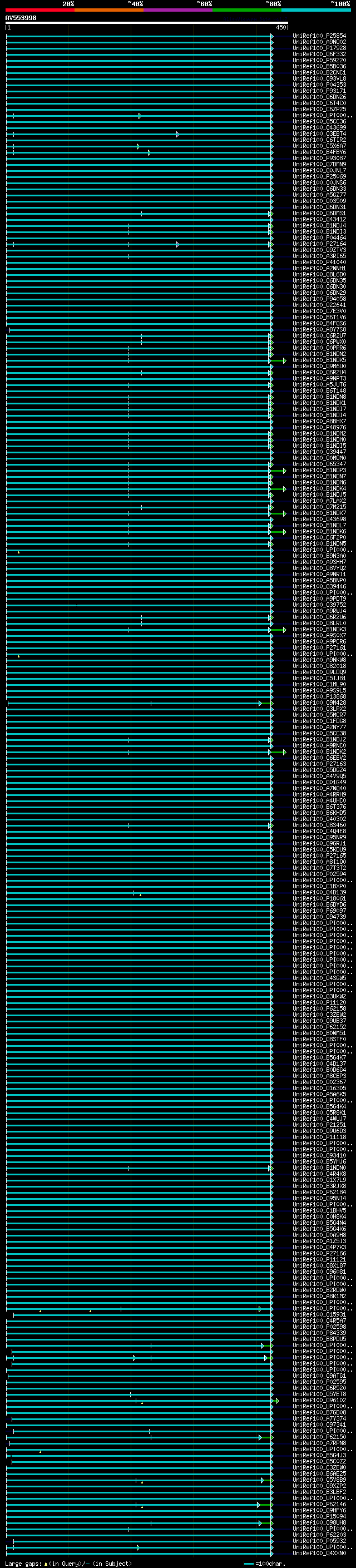Select the UniRef100_Q4SGW5 label
356x1568 pixels.
point(319,978)
